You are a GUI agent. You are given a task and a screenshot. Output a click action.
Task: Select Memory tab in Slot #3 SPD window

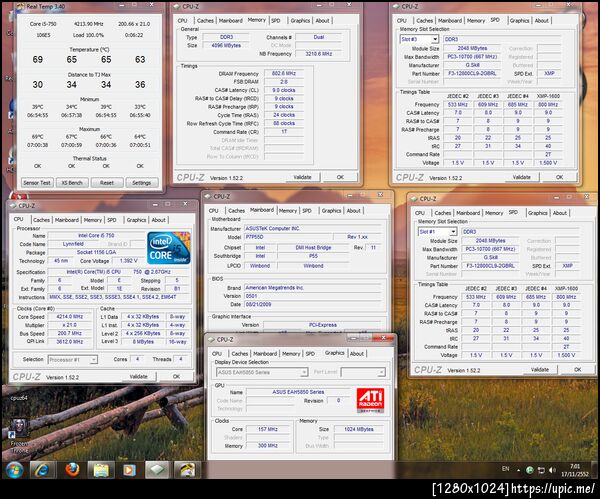(476, 21)
